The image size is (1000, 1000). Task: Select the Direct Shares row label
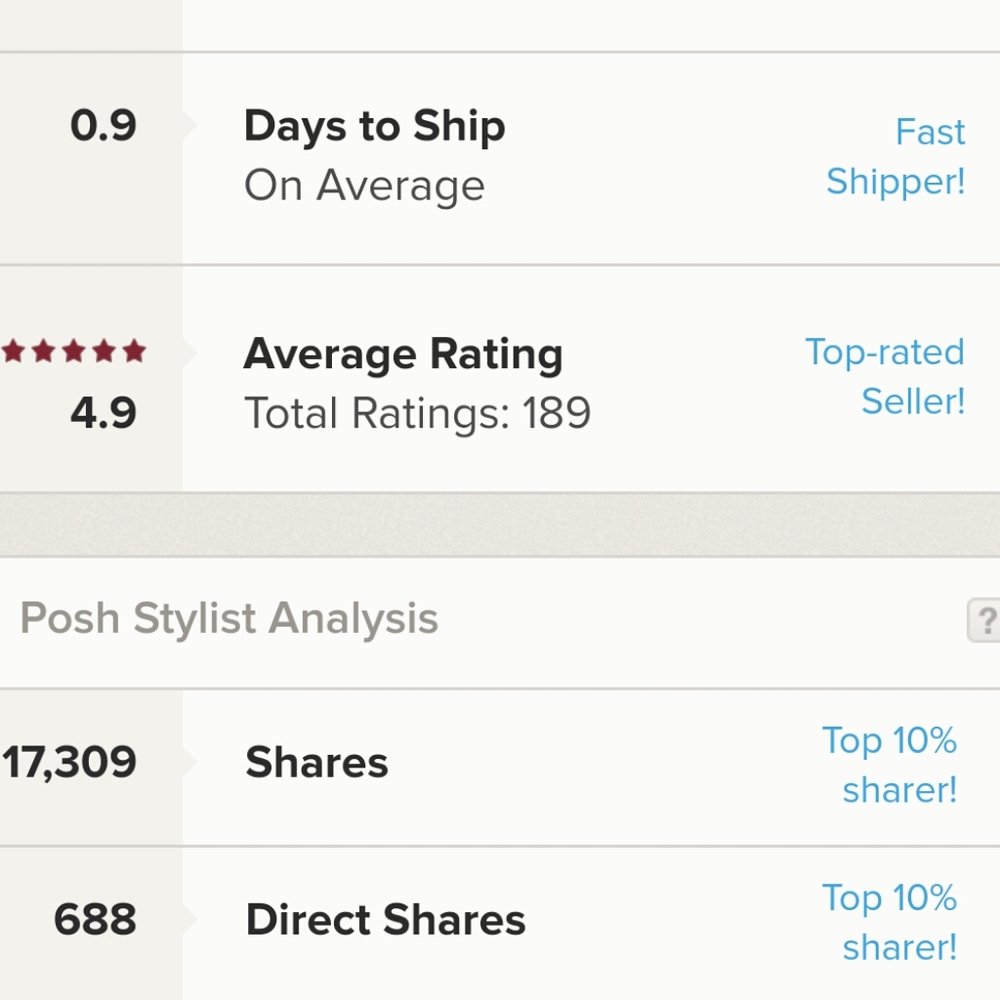386,921
